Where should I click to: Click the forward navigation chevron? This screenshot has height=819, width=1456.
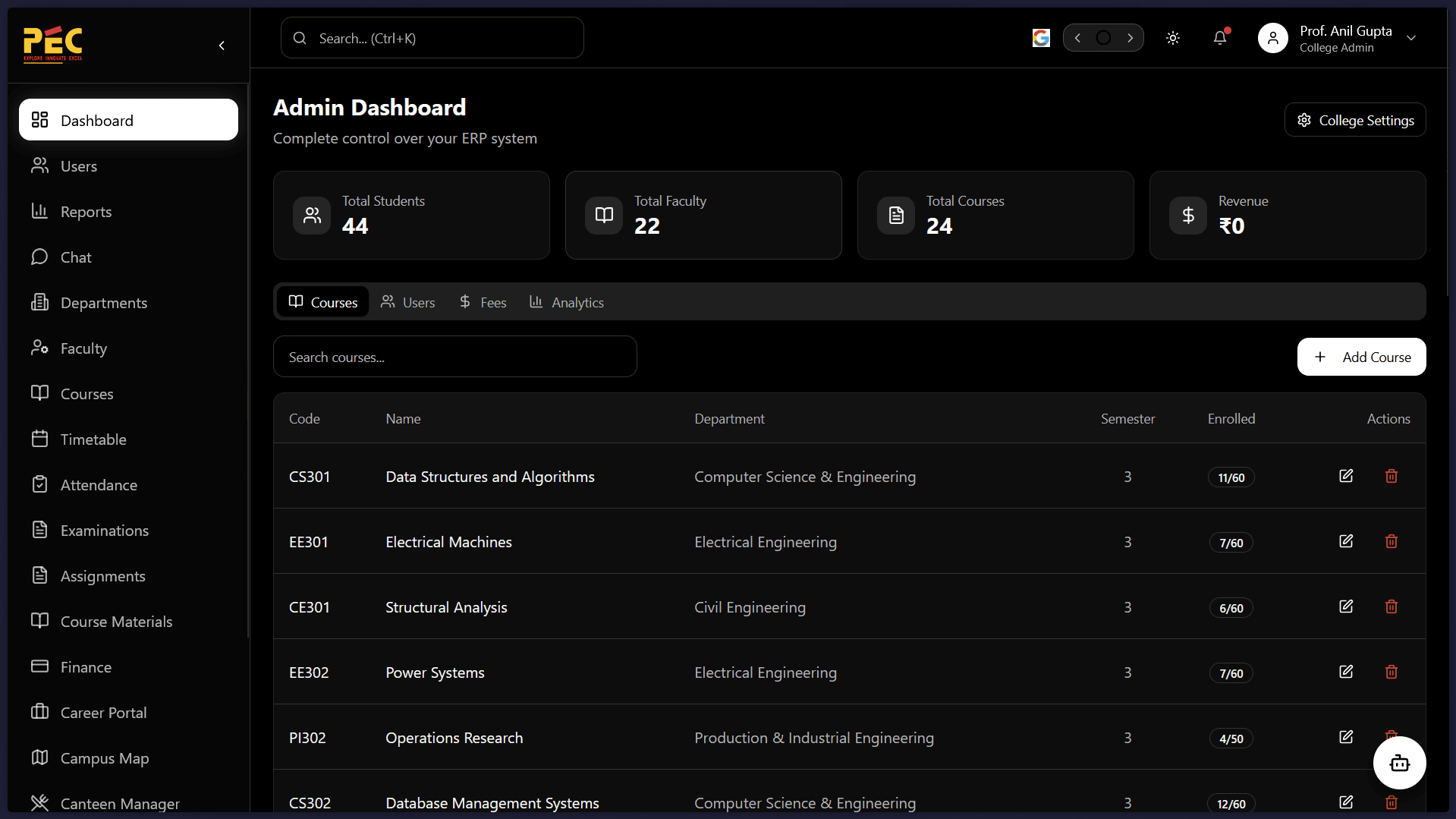1131,37
